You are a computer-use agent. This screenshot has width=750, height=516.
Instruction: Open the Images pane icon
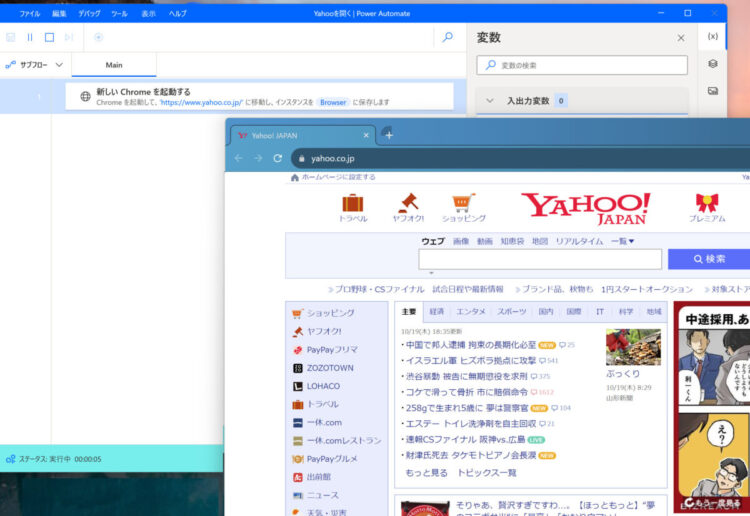pos(713,90)
